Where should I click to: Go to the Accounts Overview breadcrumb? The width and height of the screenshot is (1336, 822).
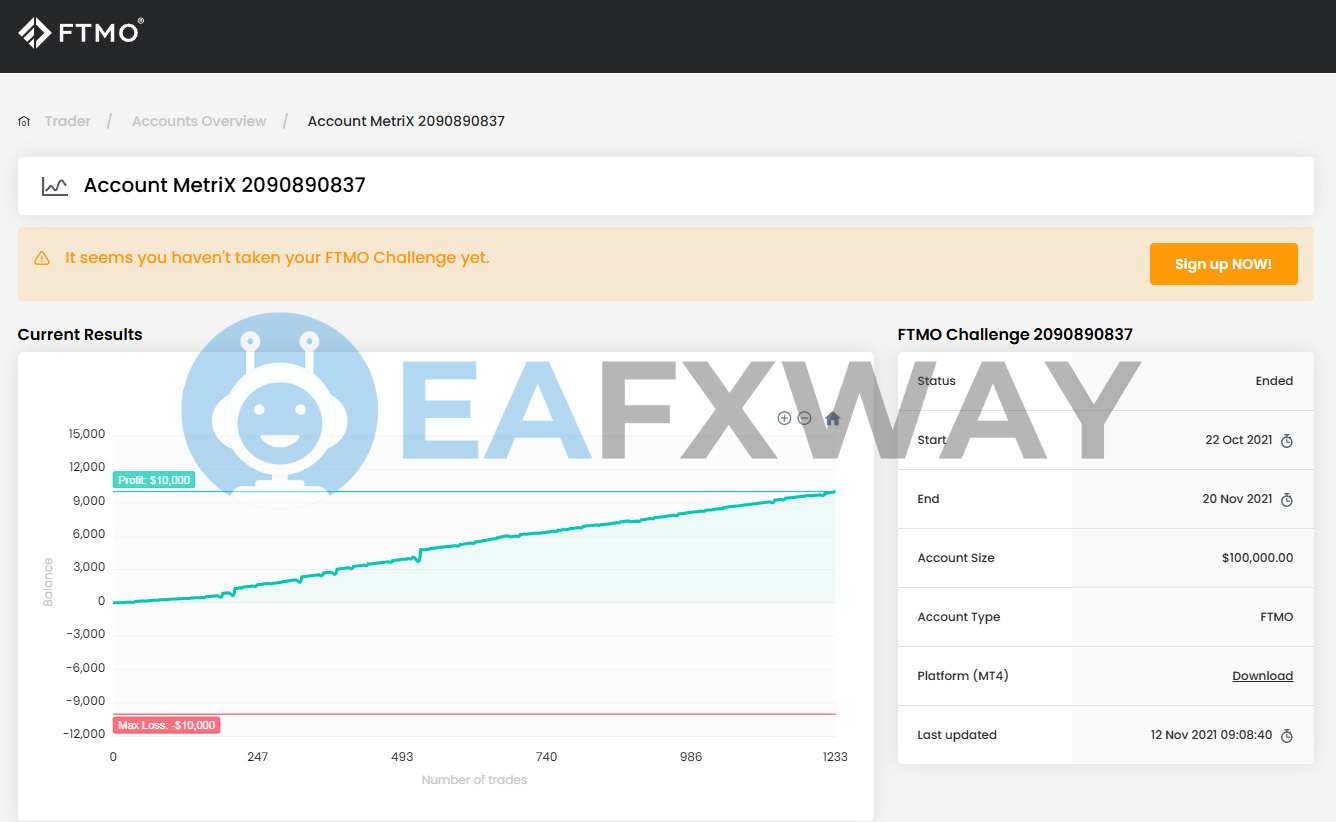click(x=199, y=121)
